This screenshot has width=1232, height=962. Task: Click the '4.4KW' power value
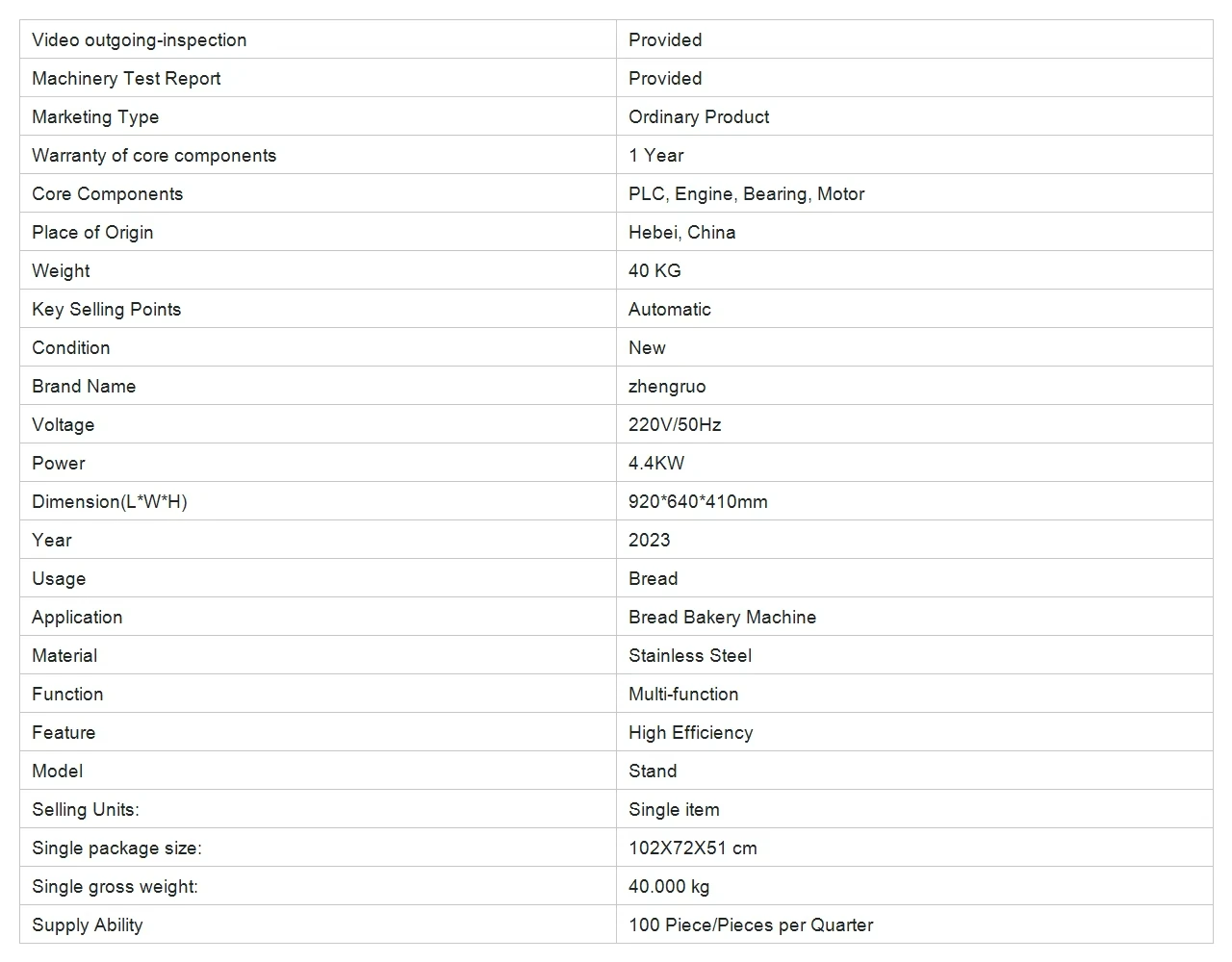pyautogui.click(x=656, y=463)
